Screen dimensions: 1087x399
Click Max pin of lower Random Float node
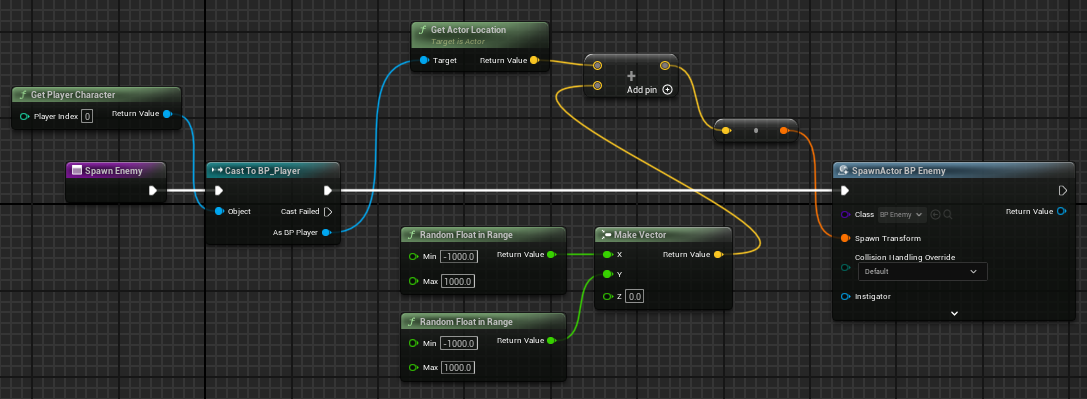[x=414, y=367]
